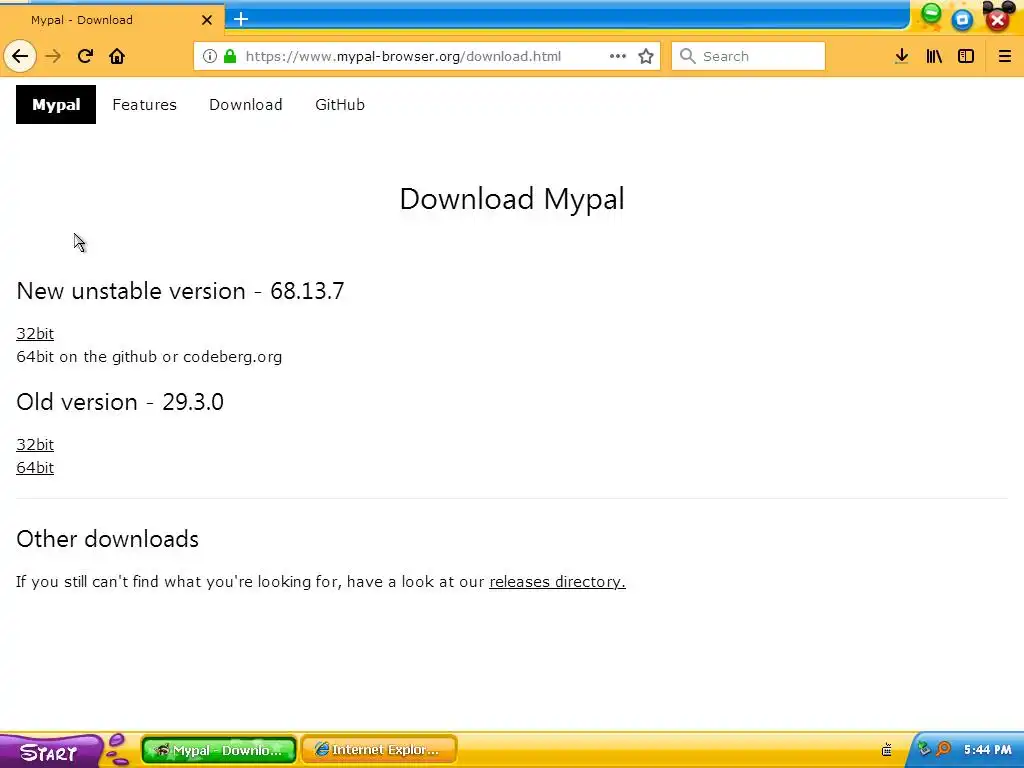The width and height of the screenshot is (1024, 768).
Task: Click the green network tray icon
Action: point(924,748)
